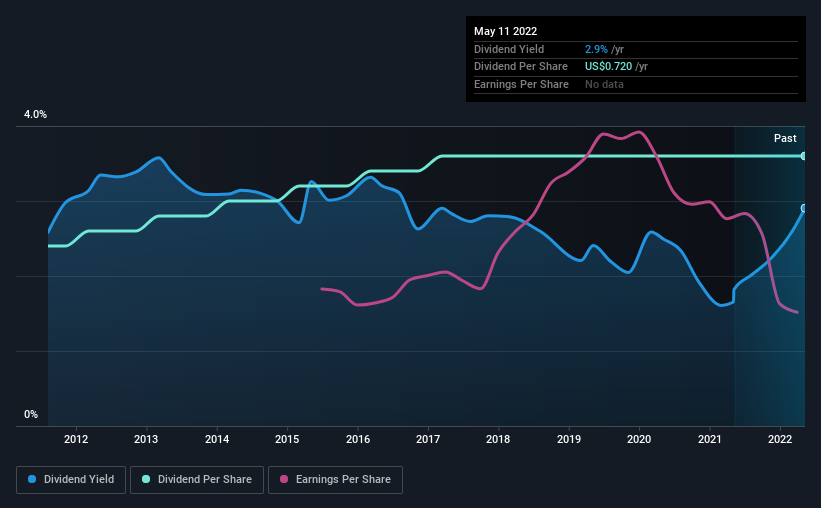This screenshot has width=821, height=508.
Task: Click the US$0.720 dividend value
Action: (608, 67)
